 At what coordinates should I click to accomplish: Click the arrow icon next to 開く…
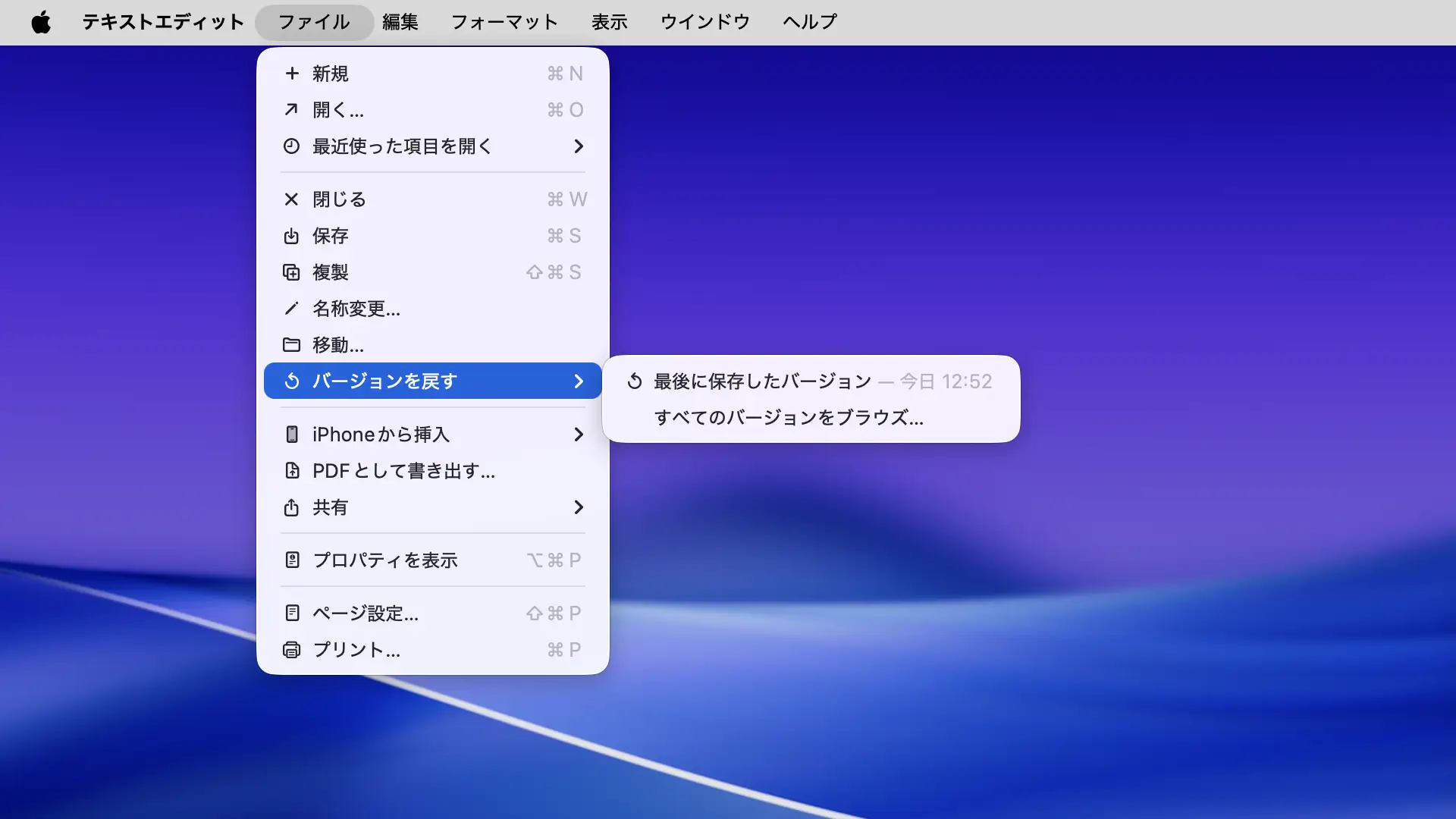[x=291, y=110]
